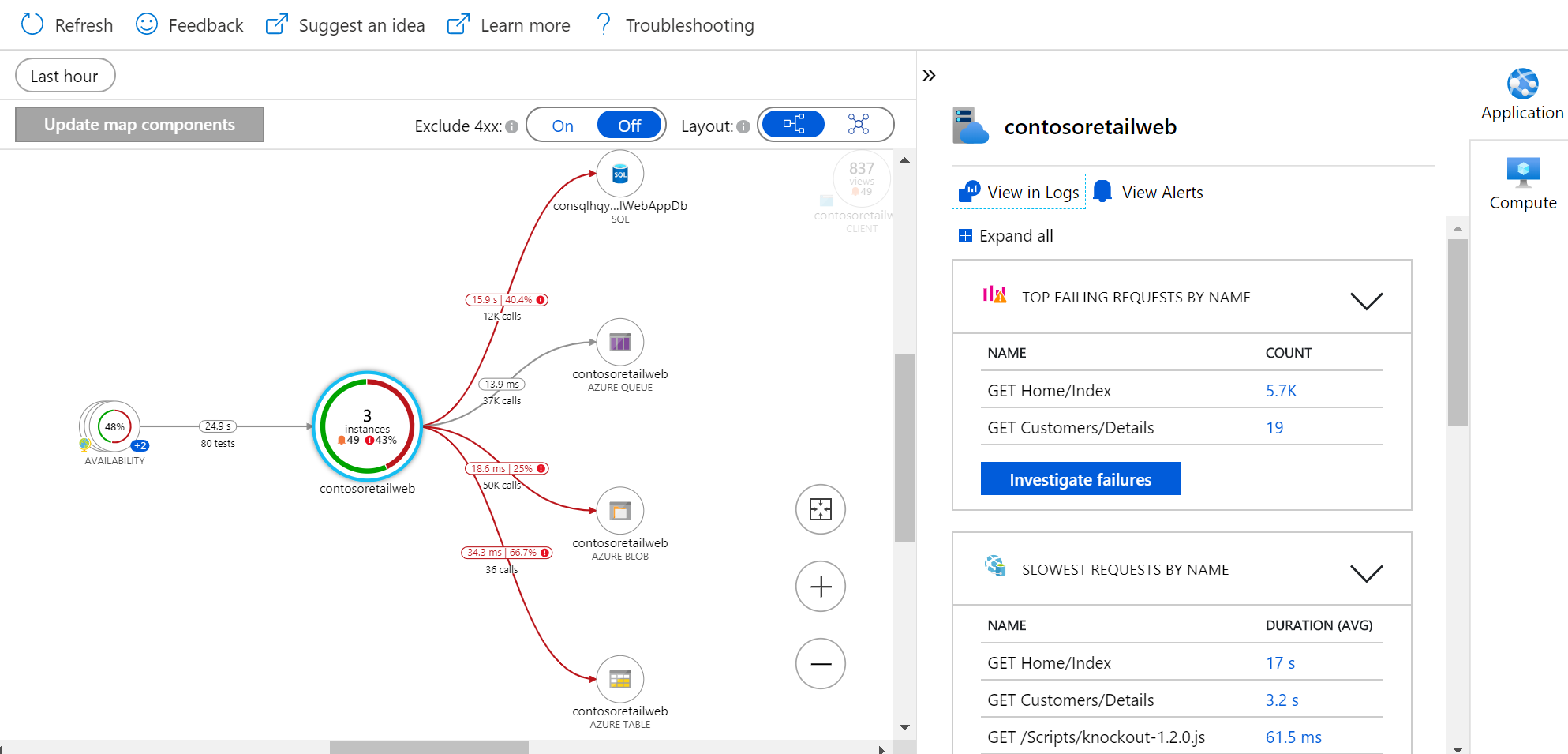The image size is (1568, 754).
Task: Click Refresh in the top toolbar
Action: tap(67, 25)
